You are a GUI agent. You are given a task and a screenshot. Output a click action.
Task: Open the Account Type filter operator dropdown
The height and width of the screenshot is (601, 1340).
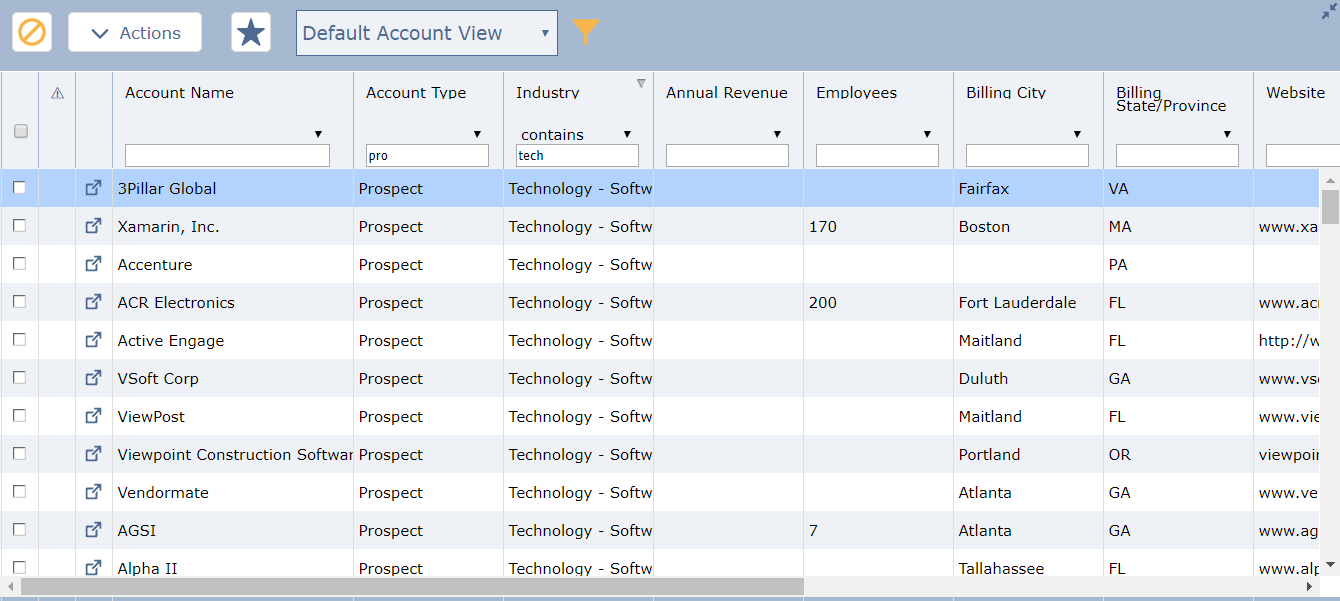coord(477,133)
